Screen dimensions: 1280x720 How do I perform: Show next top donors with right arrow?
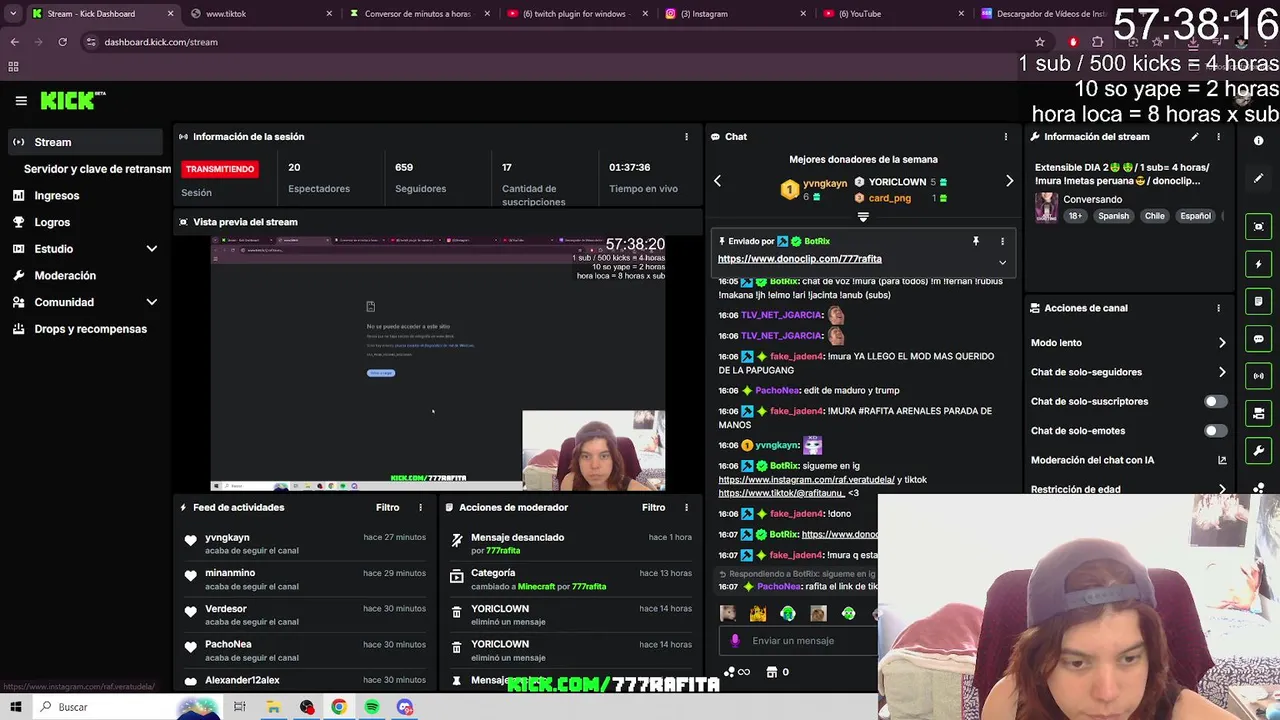[1009, 181]
